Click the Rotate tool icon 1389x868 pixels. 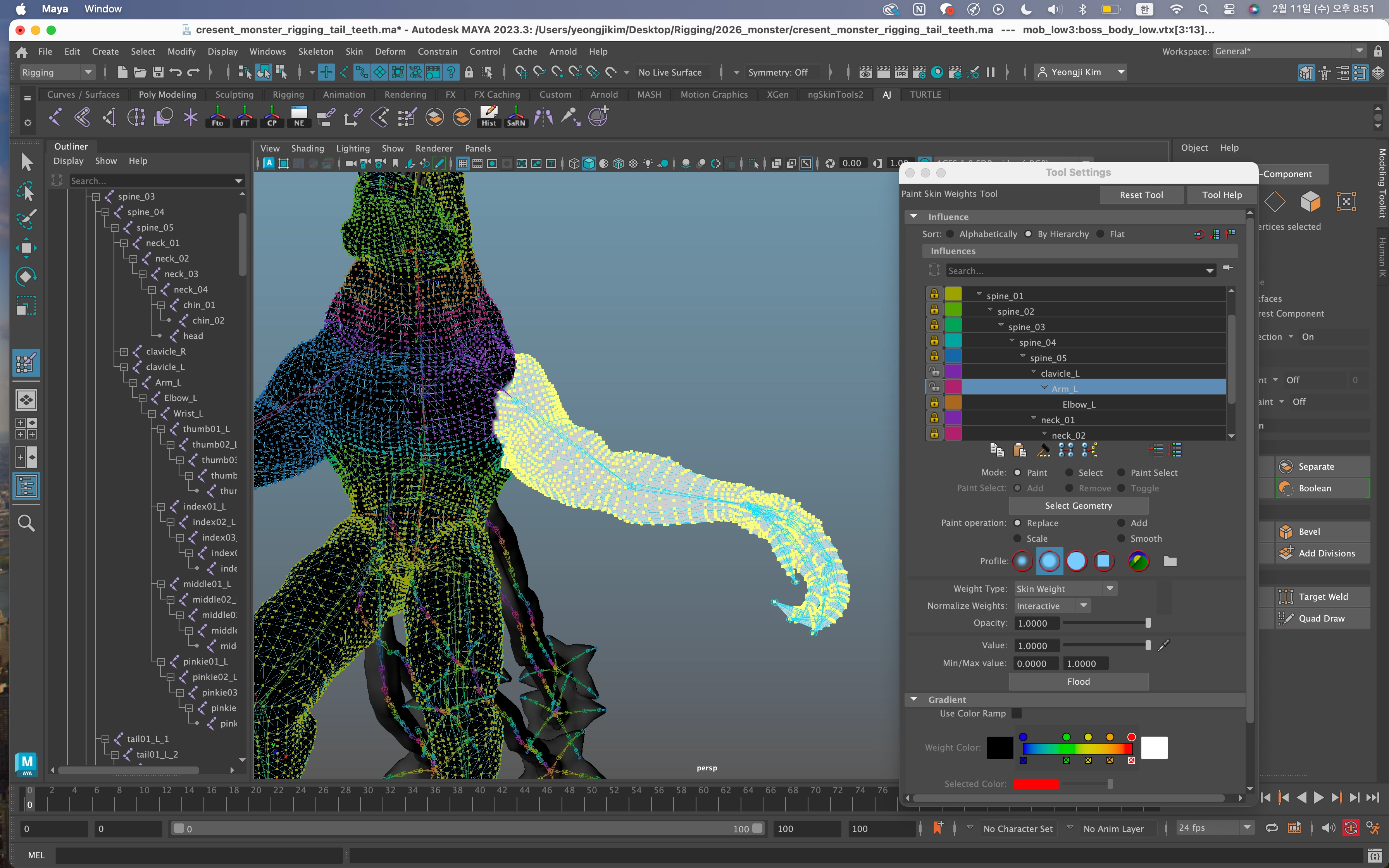point(26,276)
